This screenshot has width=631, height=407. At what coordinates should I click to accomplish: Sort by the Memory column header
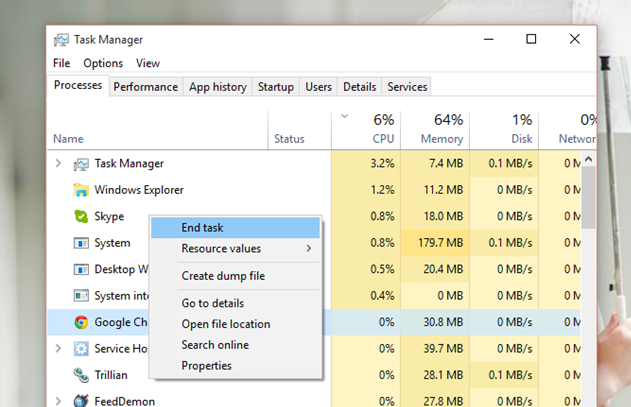pyautogui.click(x=435, y=130)
